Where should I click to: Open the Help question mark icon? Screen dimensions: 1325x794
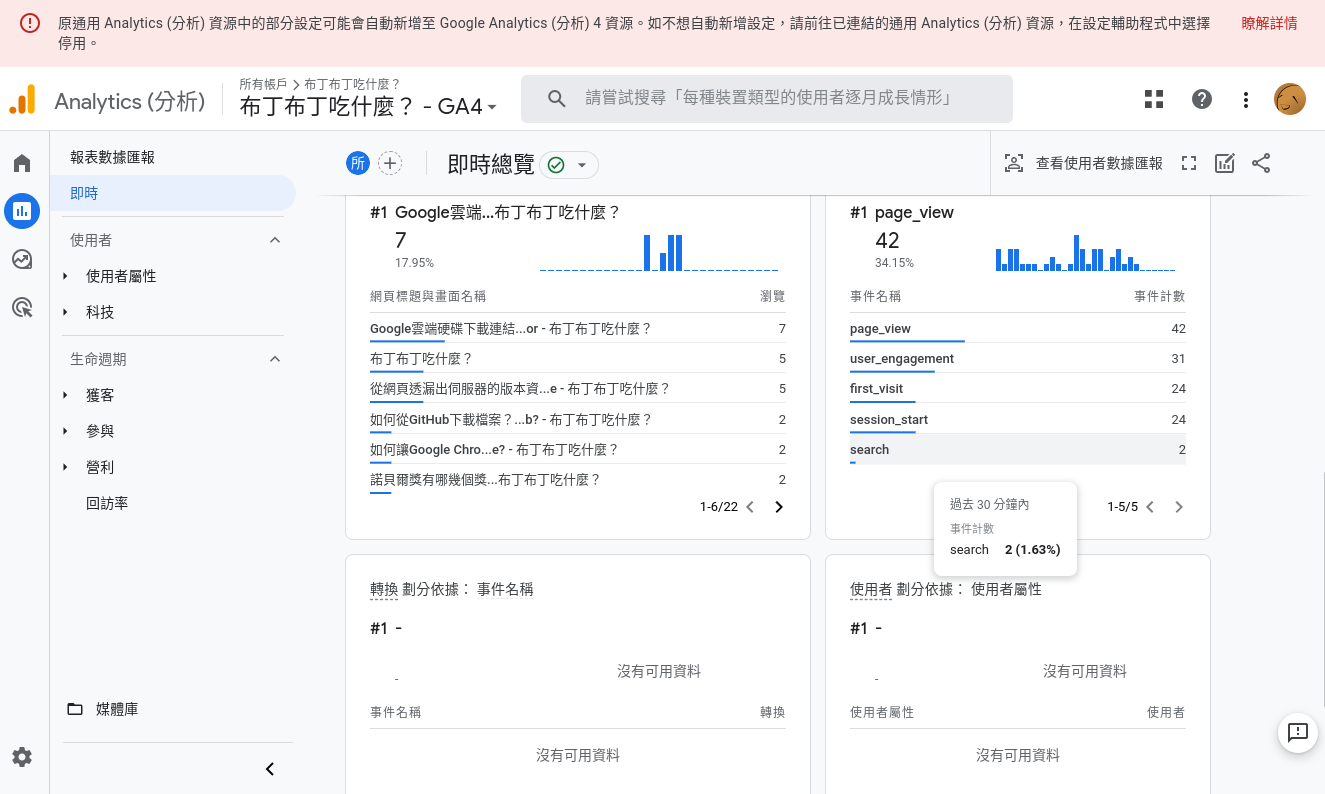pos(1202,99)
